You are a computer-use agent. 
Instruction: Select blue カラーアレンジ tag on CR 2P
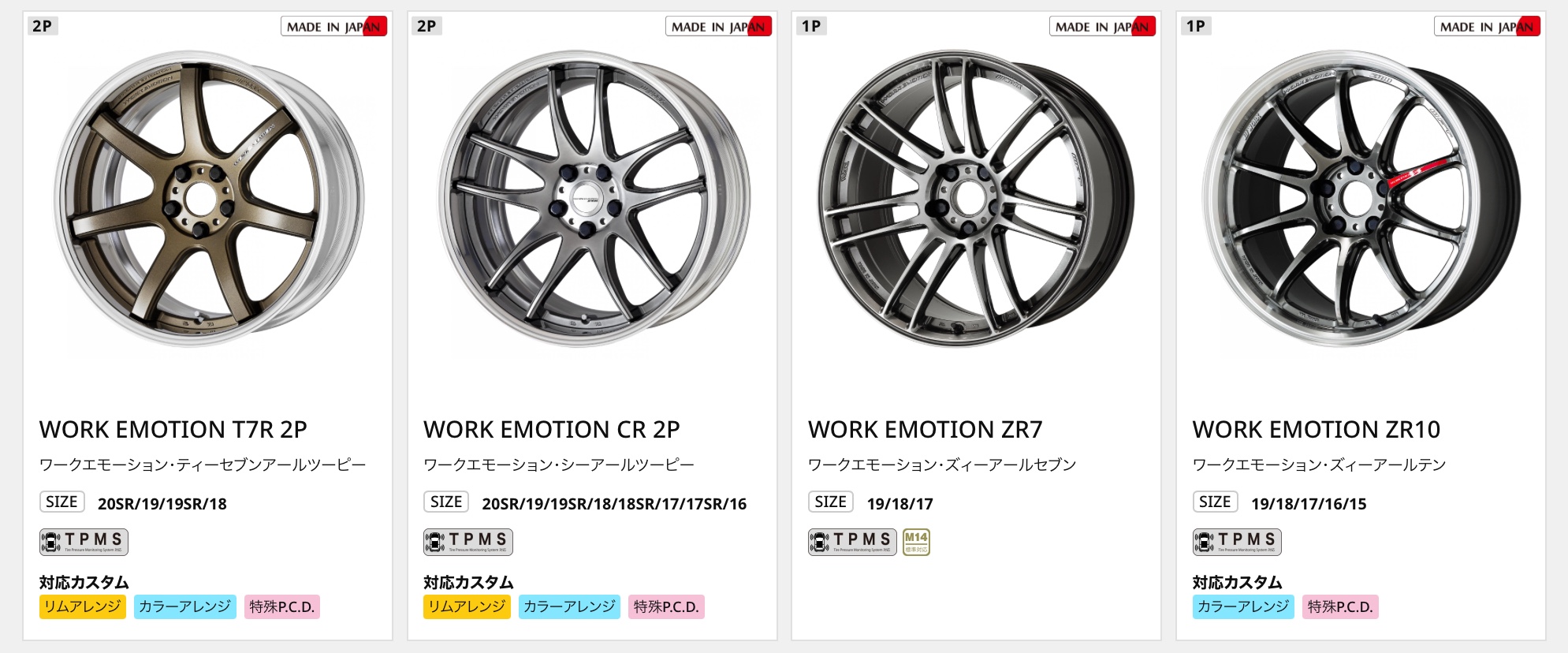coord(569,606)
